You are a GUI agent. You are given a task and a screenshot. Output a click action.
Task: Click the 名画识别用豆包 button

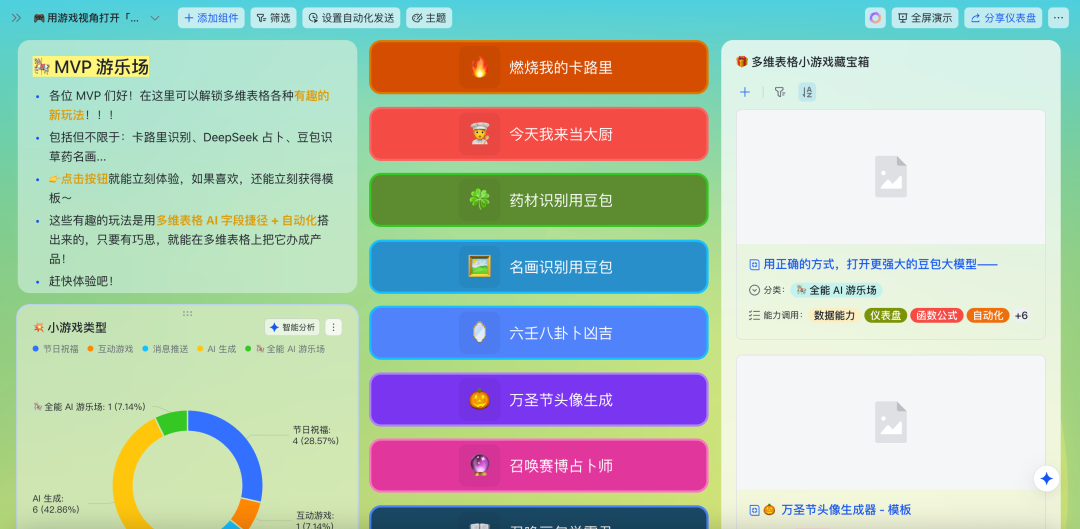539,267
